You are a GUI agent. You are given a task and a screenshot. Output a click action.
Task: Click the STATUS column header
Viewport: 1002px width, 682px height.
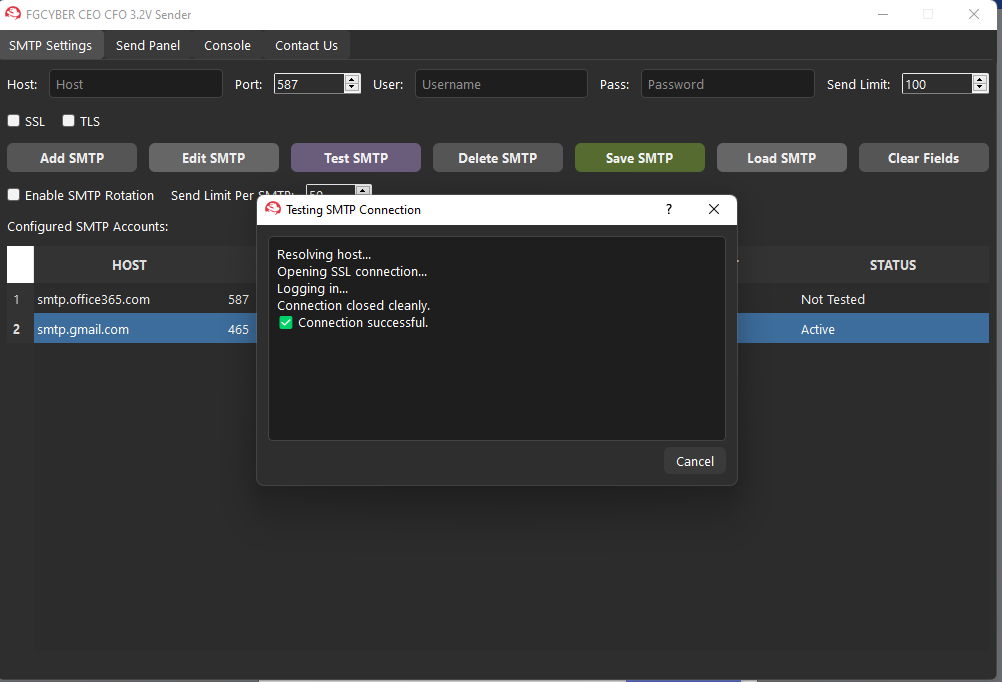[x=892, y=265]
